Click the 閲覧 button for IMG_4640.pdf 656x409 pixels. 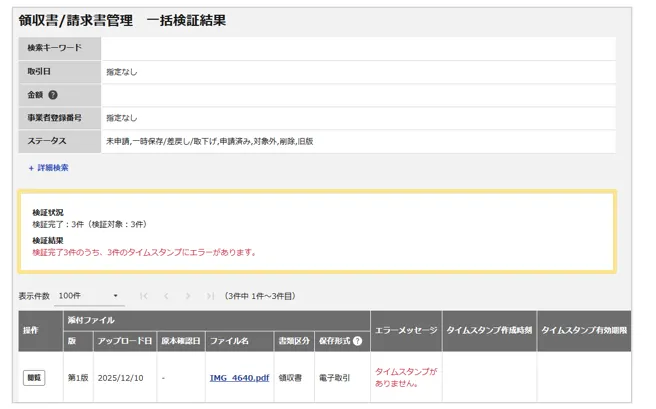coord(34,378)
